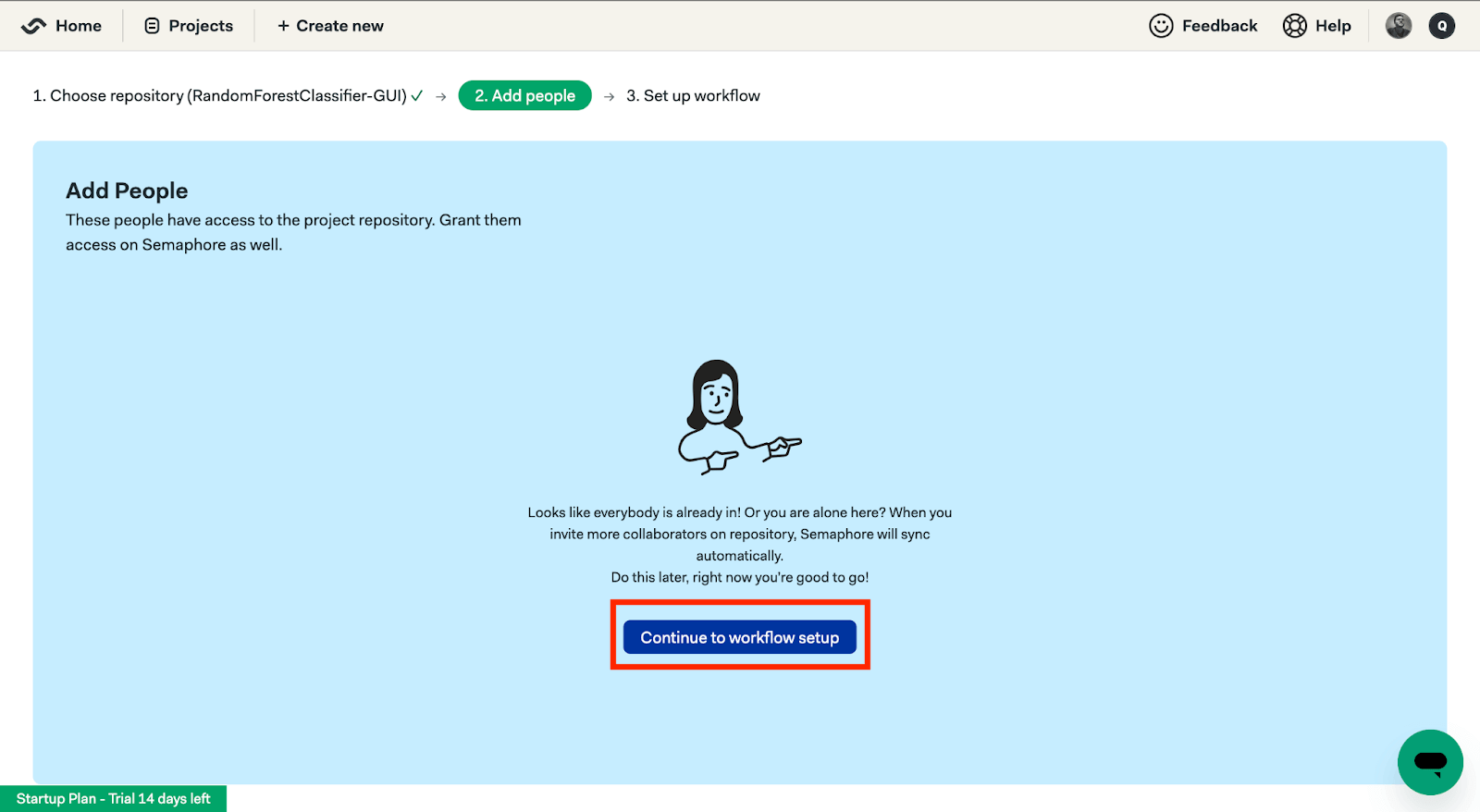Open the Projects menu item

(x=201, y=26)
